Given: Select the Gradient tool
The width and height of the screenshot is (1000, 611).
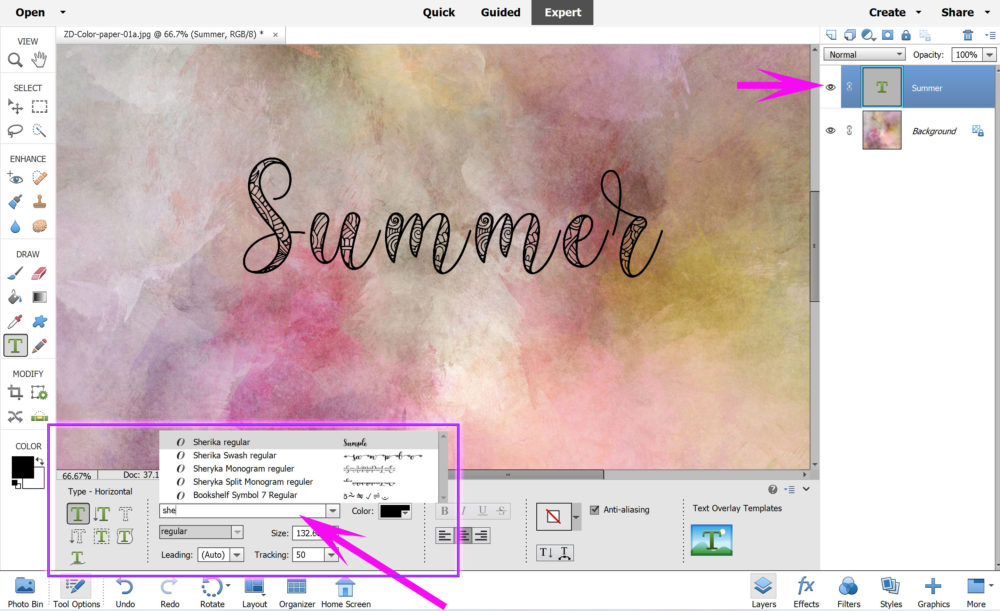Looking at the screenshot, I should [40, 297].
